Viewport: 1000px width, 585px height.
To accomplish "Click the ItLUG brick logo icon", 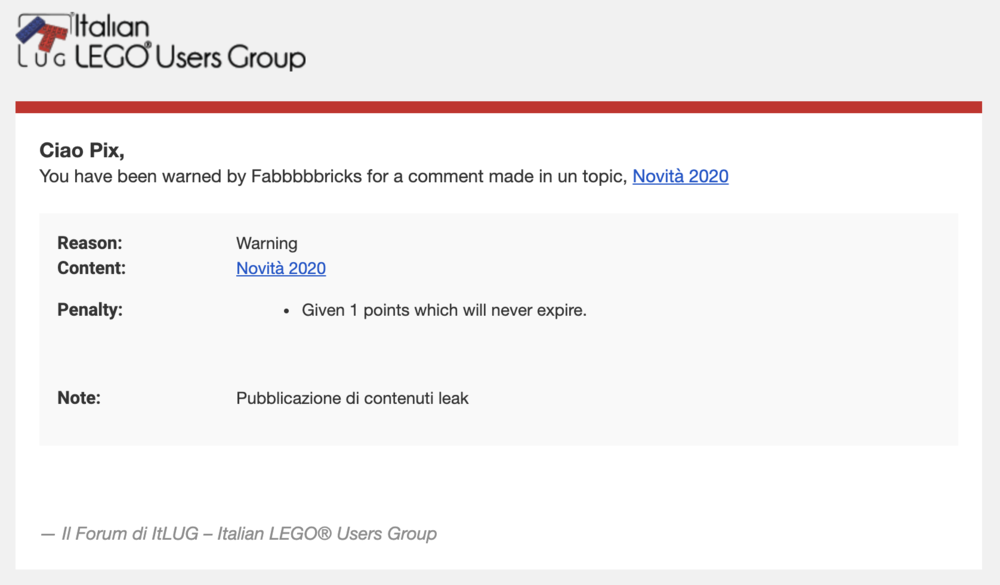I will point(43,33).
